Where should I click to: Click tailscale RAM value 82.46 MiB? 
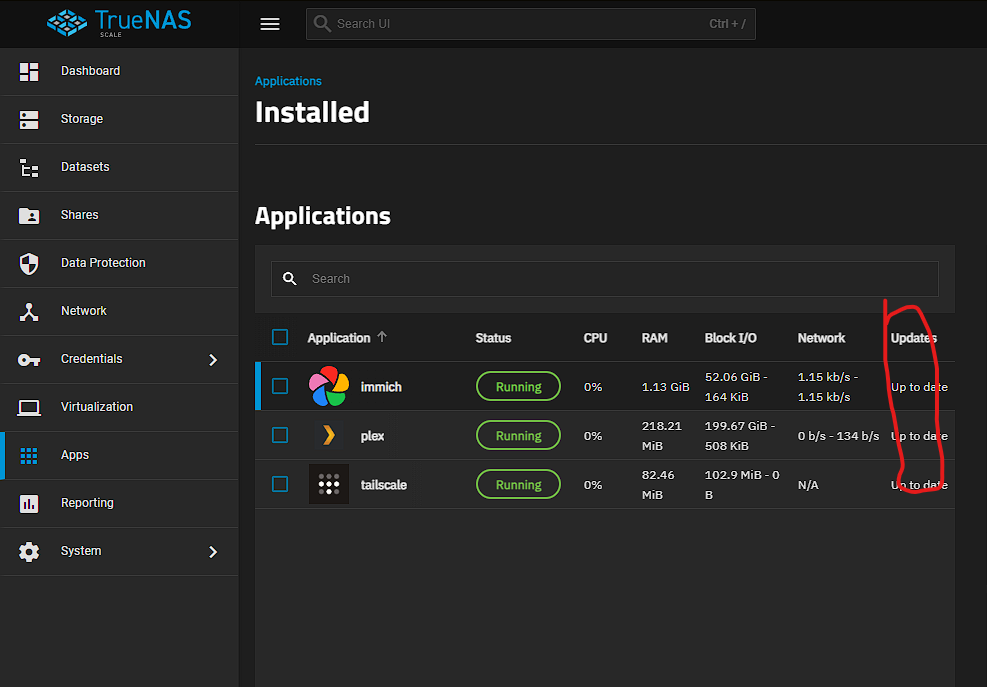(x=658, y=485)
